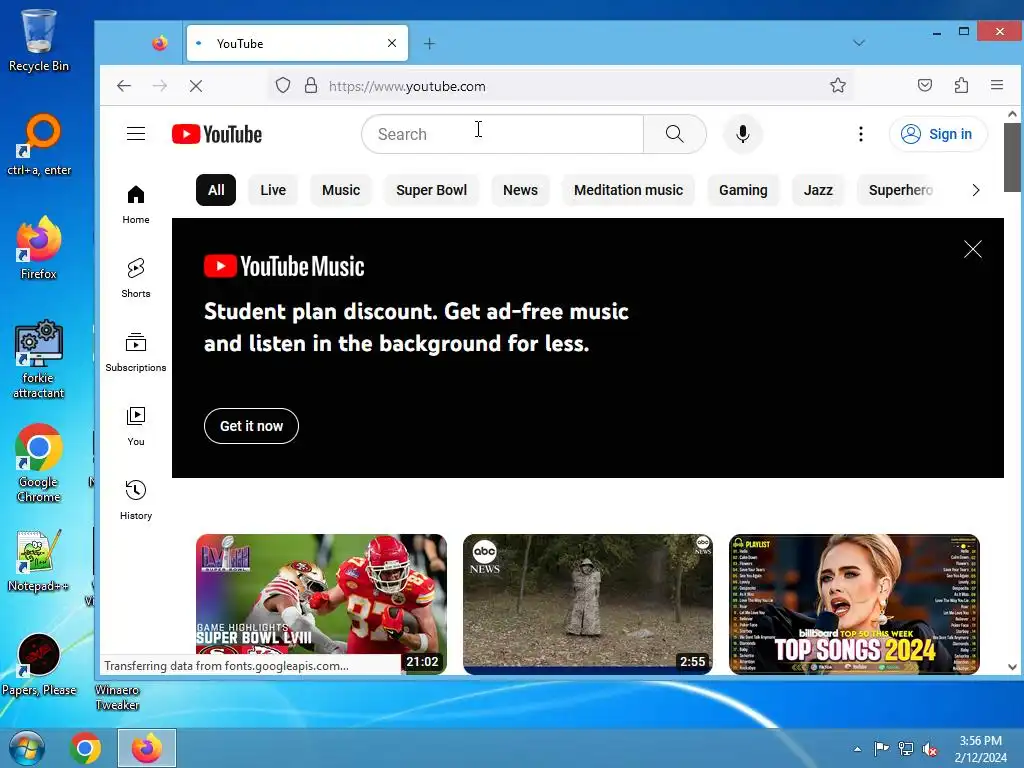Open the Firefox extensions menu
Image resolution: width=1024 pixels, height=768 pixels.
[961, 85]
